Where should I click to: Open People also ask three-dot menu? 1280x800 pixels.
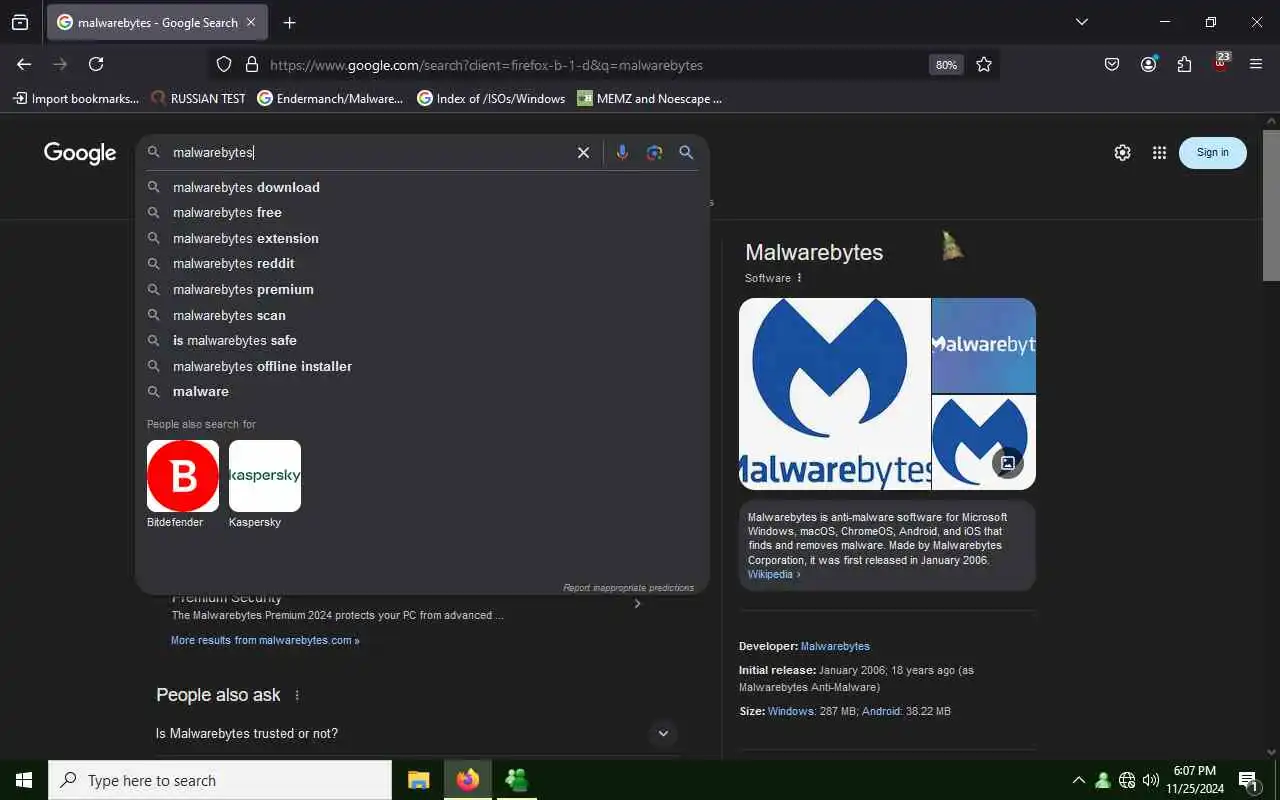coord(297,696)
